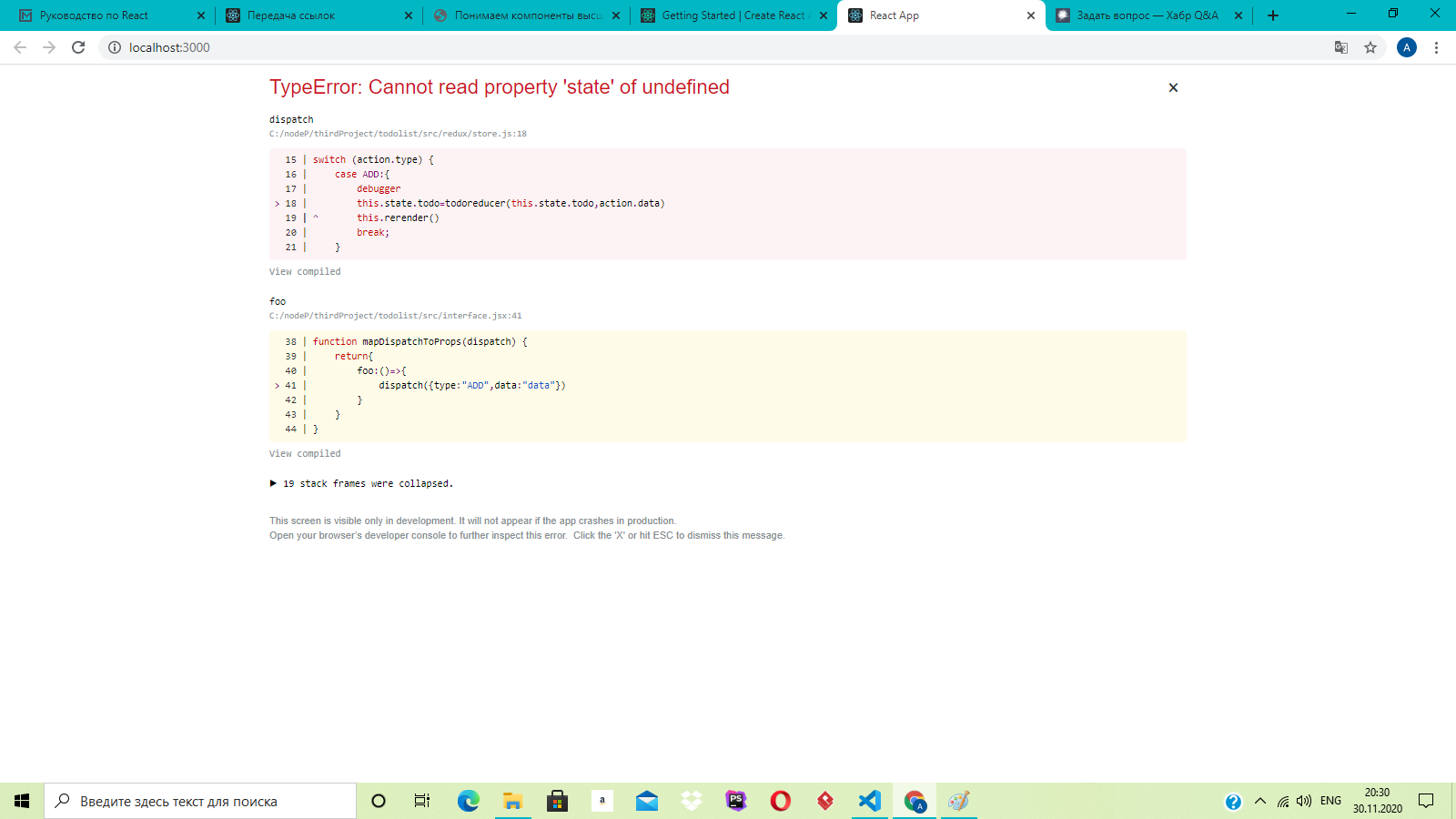The height and width of the screenshot is (819, 1456).
Task: Open Task View on taskbar
Action: pyautogui.click(x=422, y=801)
